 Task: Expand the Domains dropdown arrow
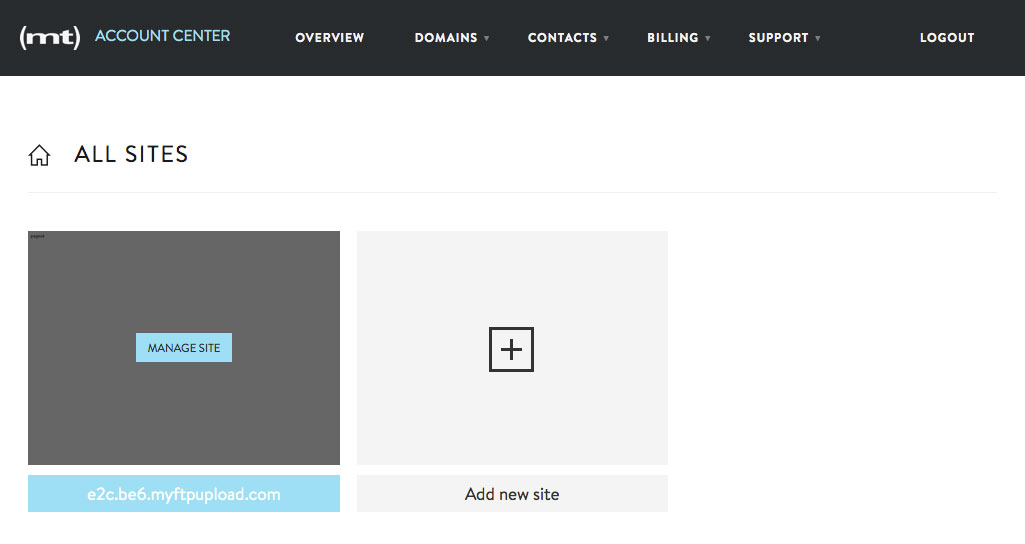click(486, 39)
